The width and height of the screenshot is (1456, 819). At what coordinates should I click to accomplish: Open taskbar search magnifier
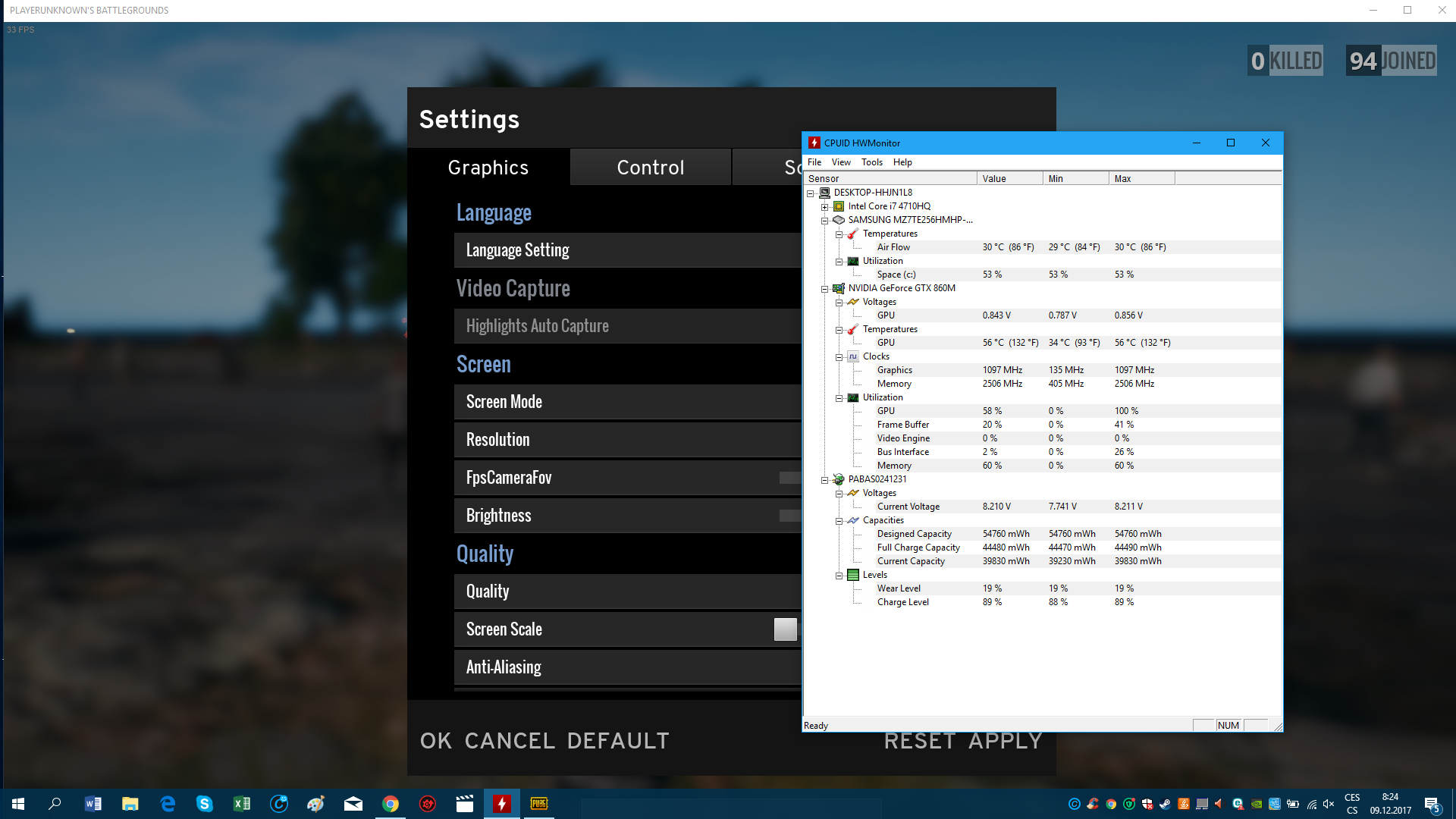click(55, 804)
